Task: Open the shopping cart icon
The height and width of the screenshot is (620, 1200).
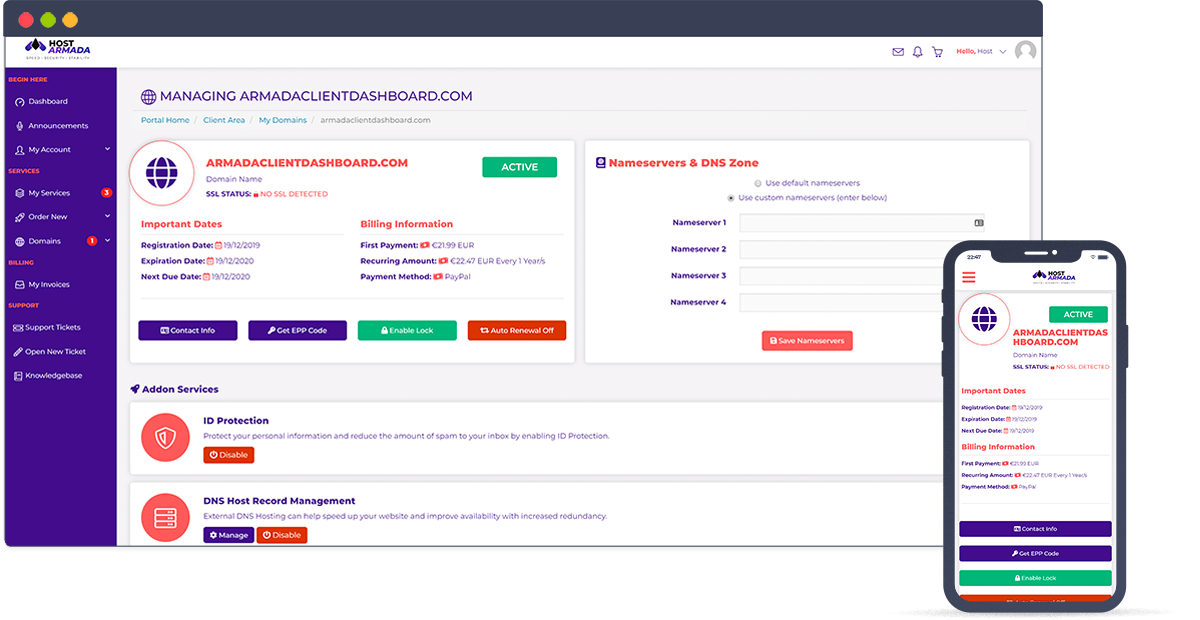Action: (937, 52)
